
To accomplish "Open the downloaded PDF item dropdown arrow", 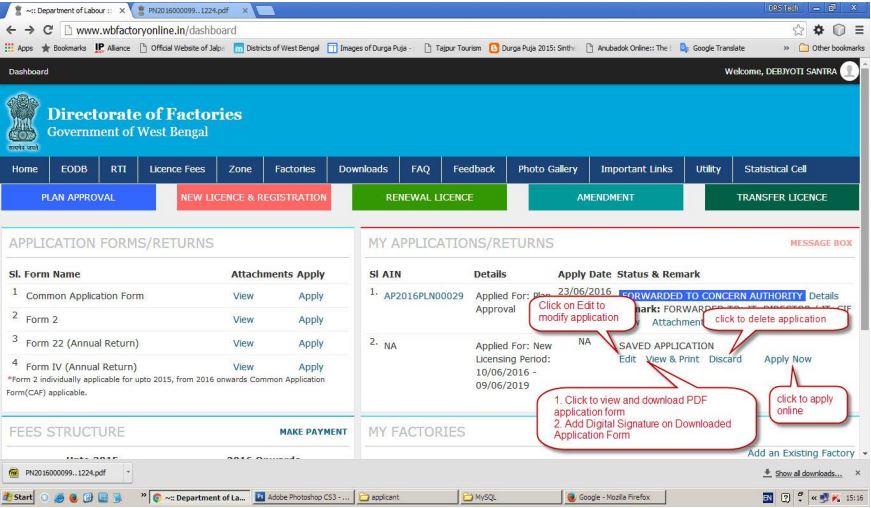I will (x=128, y=473).
